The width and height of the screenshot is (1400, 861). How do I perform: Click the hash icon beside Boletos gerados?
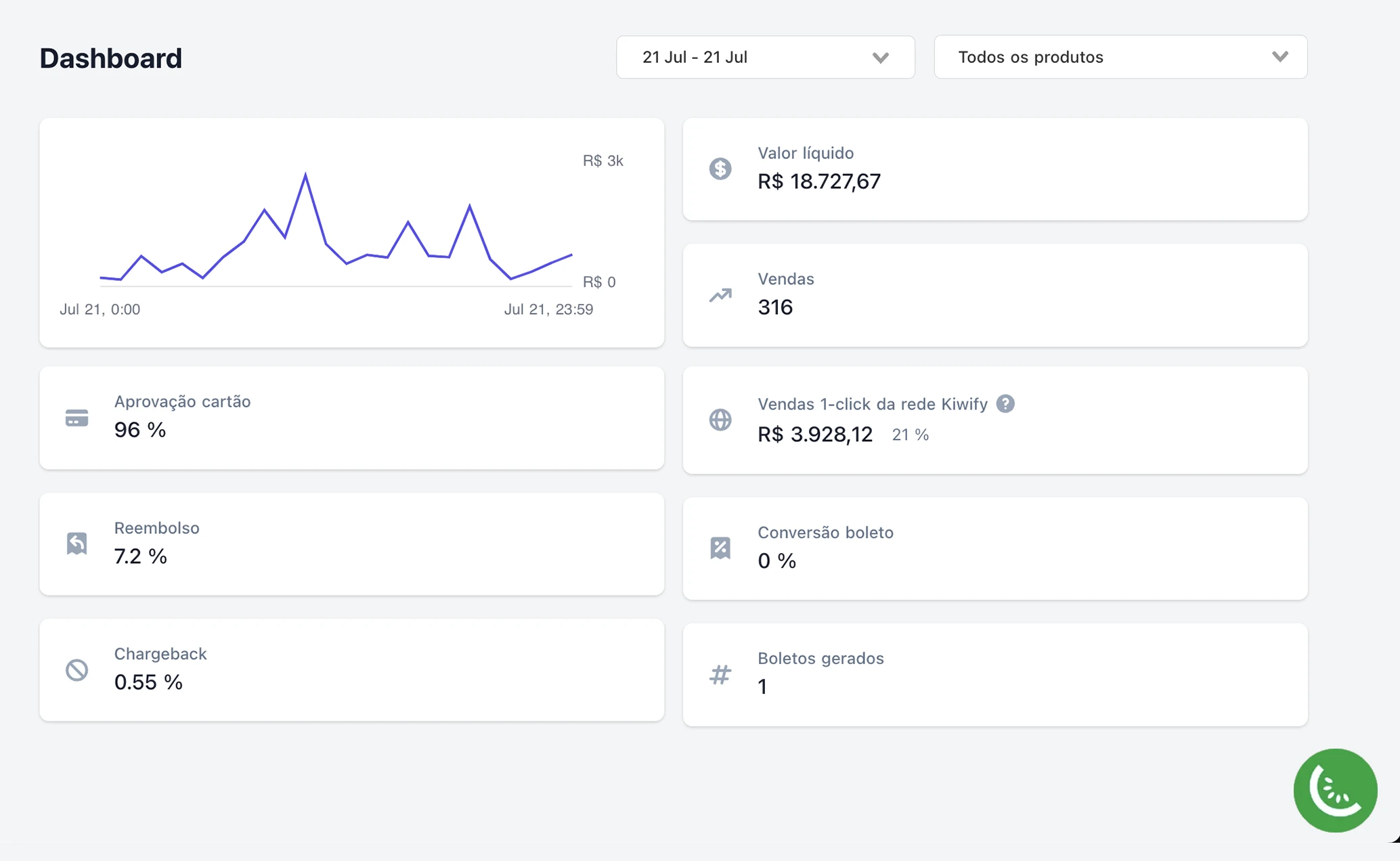coord(720,674)
